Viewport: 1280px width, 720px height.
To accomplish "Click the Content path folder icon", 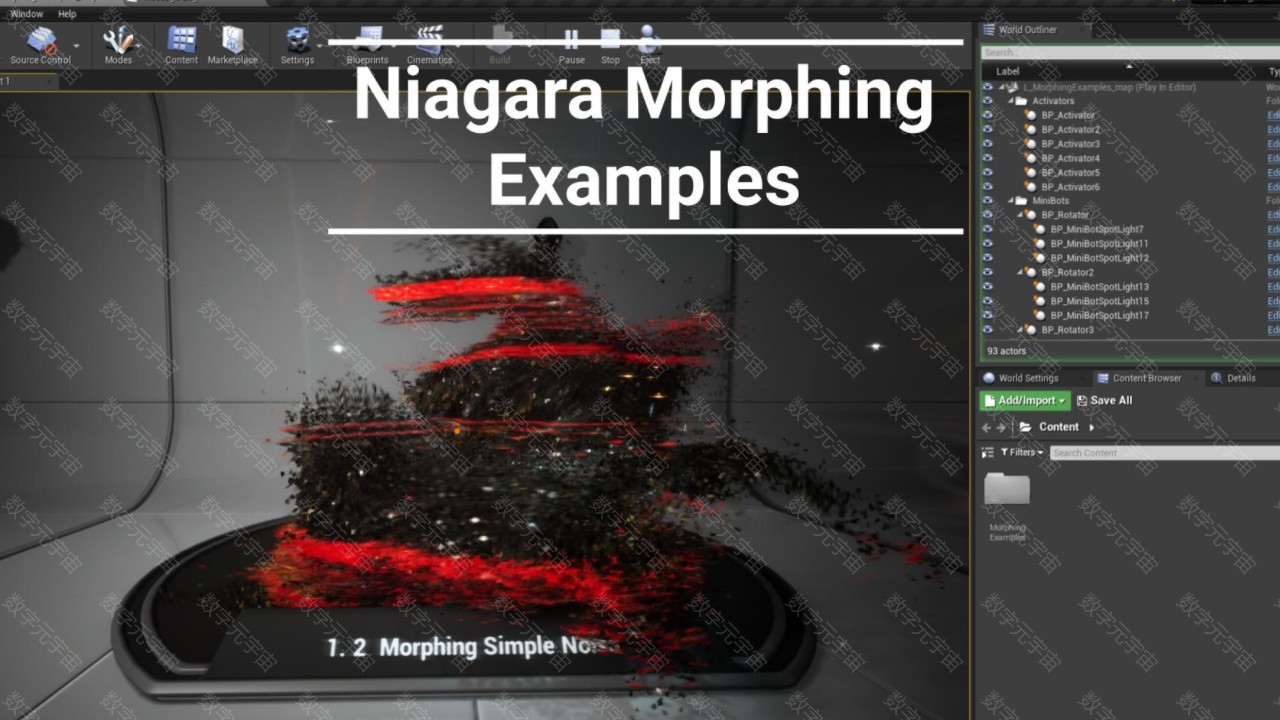I will [1025, 427].
